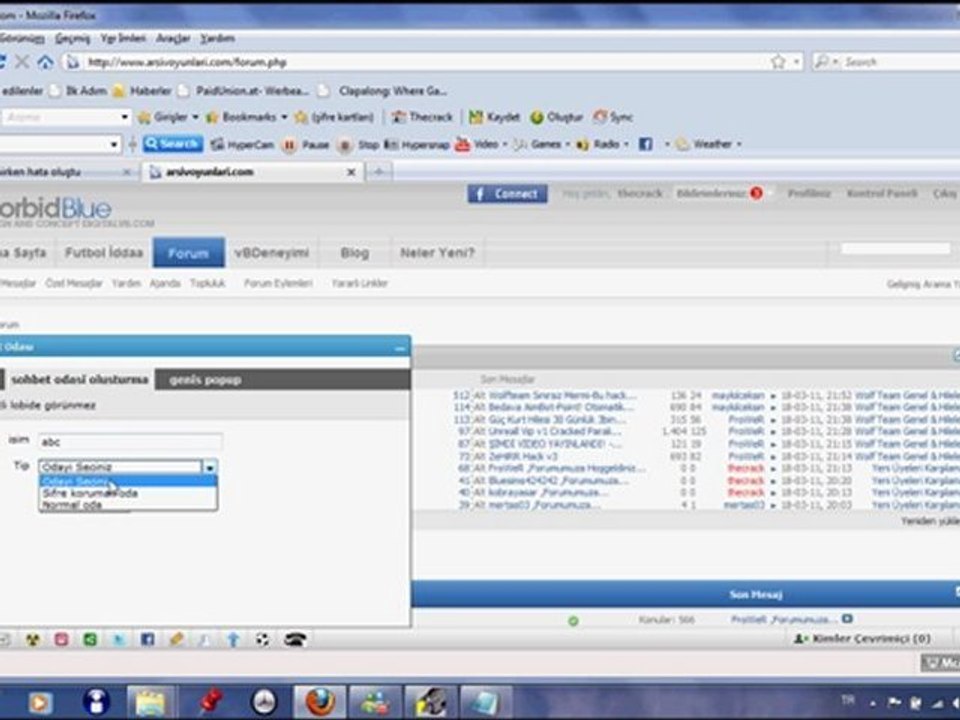960x720 pixels.
Task: Click the Sync toolbar button
Action: tap(613, 117)
